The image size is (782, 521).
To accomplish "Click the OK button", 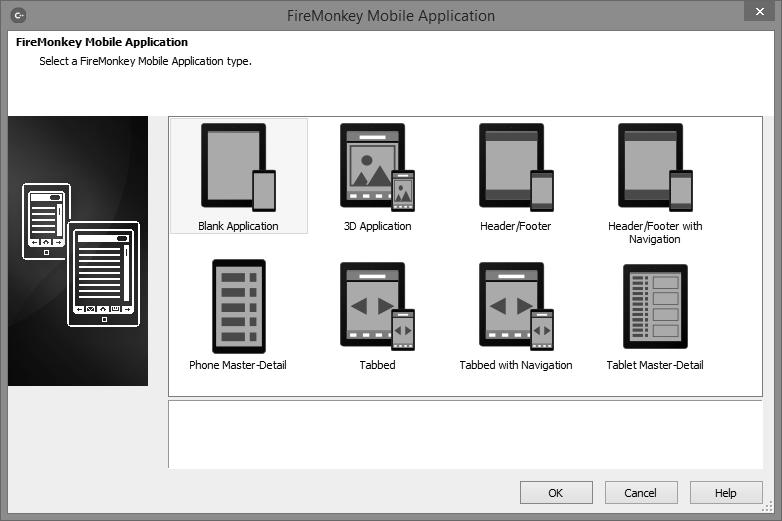I will point(556,493).
